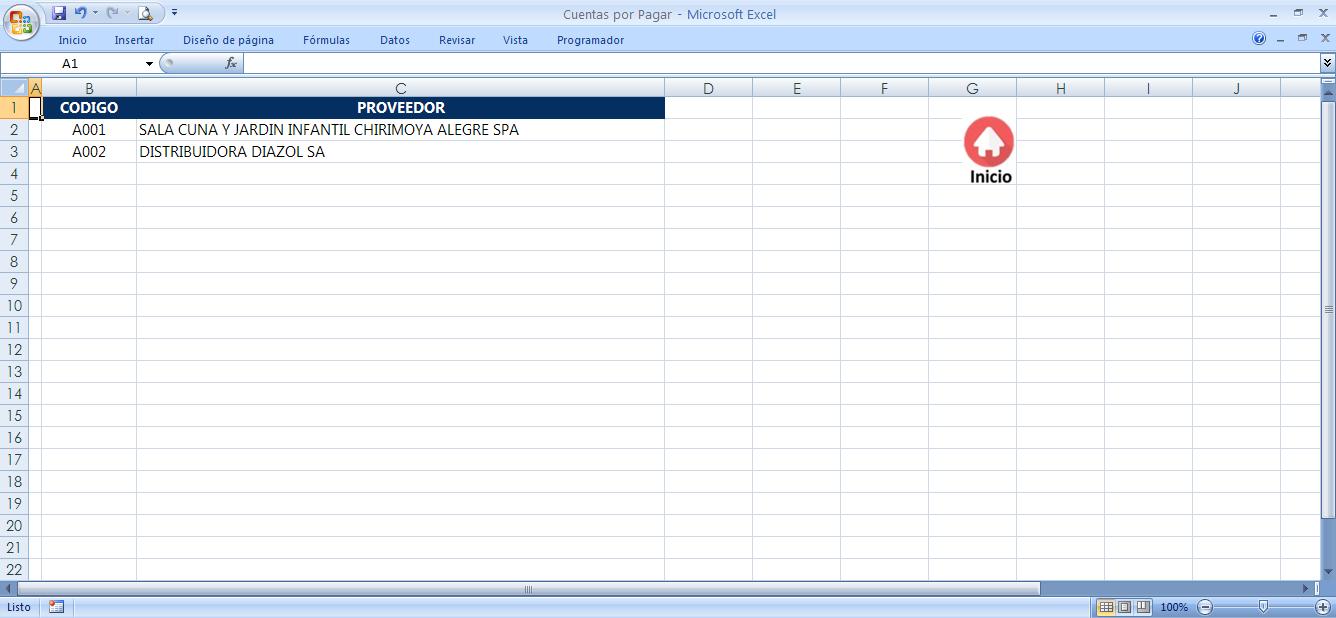1336x618 pixels.
Task: Select column B header
Action: tap(89, 88)
